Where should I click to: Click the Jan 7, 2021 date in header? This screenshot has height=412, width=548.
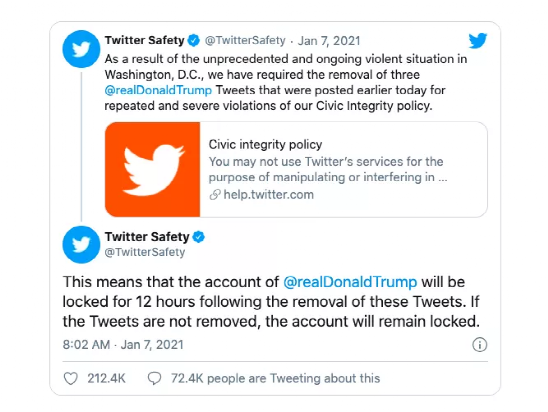(329, 41)
